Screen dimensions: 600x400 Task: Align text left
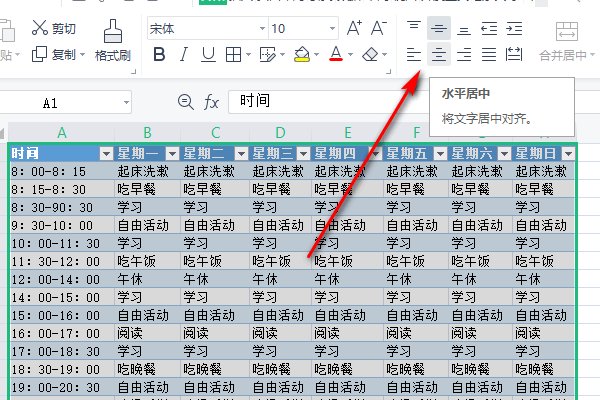pyautogui.click(x=414, y=55)
